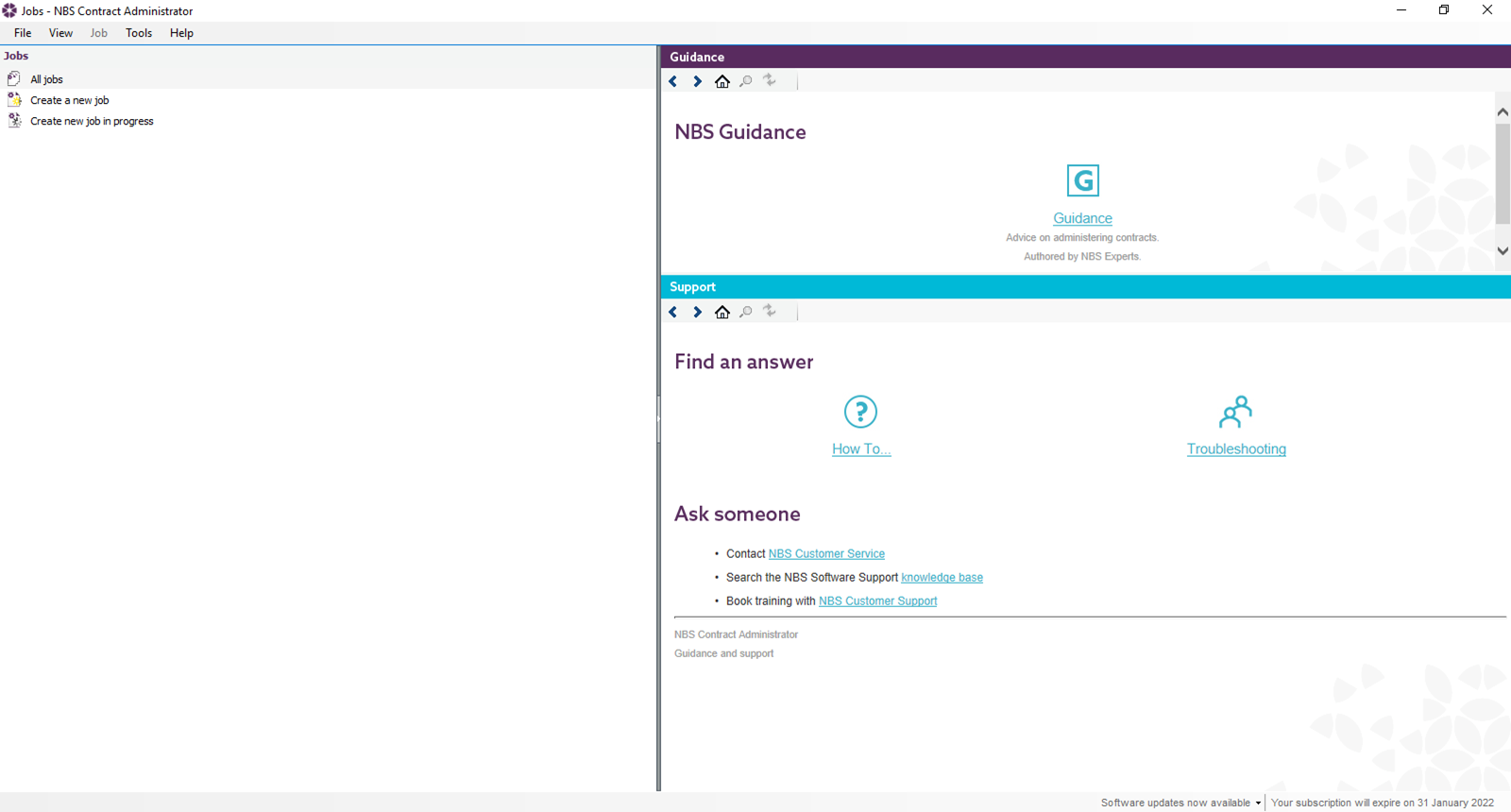Viewport: 1511px width, 812px height.
Task: Open the View menu
Action: pos(60,33)
